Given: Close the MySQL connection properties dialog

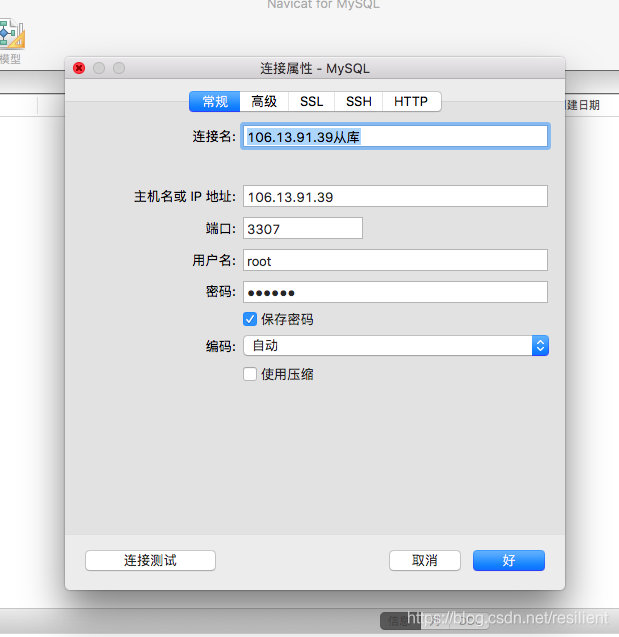Looking at the screenshot, I should [x=79, y=68].
